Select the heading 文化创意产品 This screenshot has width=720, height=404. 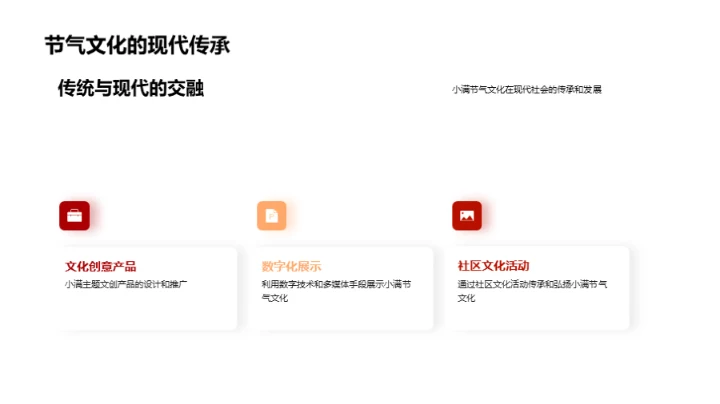point(101,266)
